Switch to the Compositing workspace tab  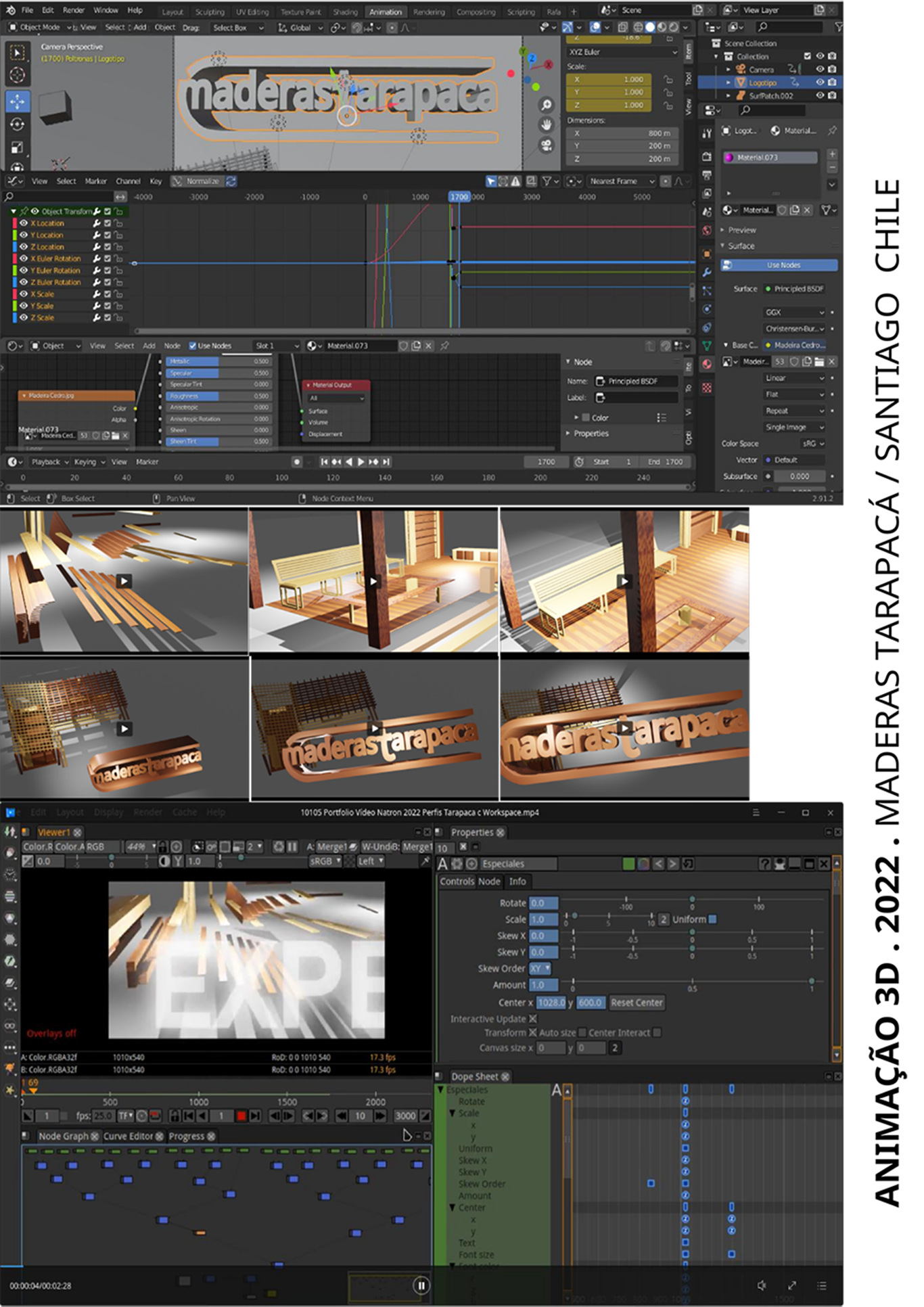click(476, 12)
